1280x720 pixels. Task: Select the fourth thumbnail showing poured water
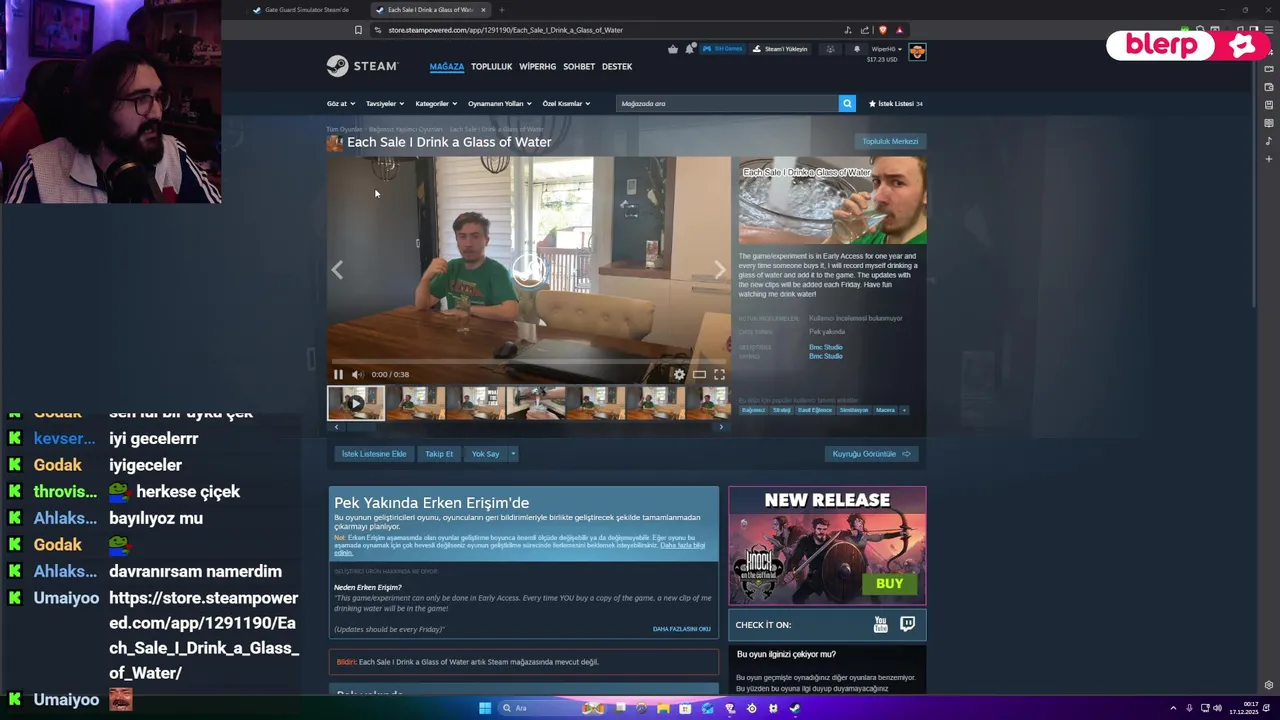coord(536,402)
